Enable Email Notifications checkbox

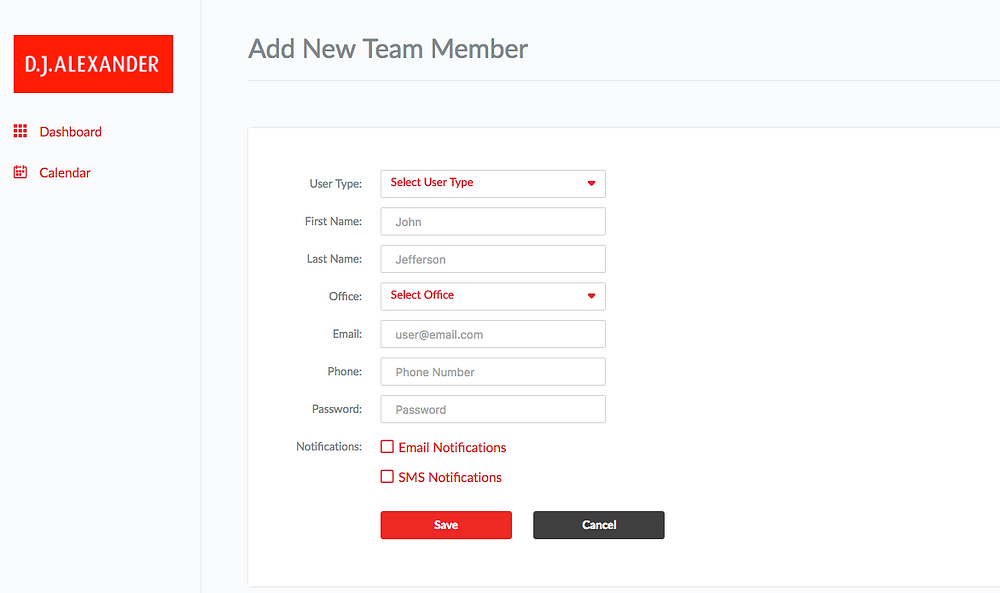(387, 446)
